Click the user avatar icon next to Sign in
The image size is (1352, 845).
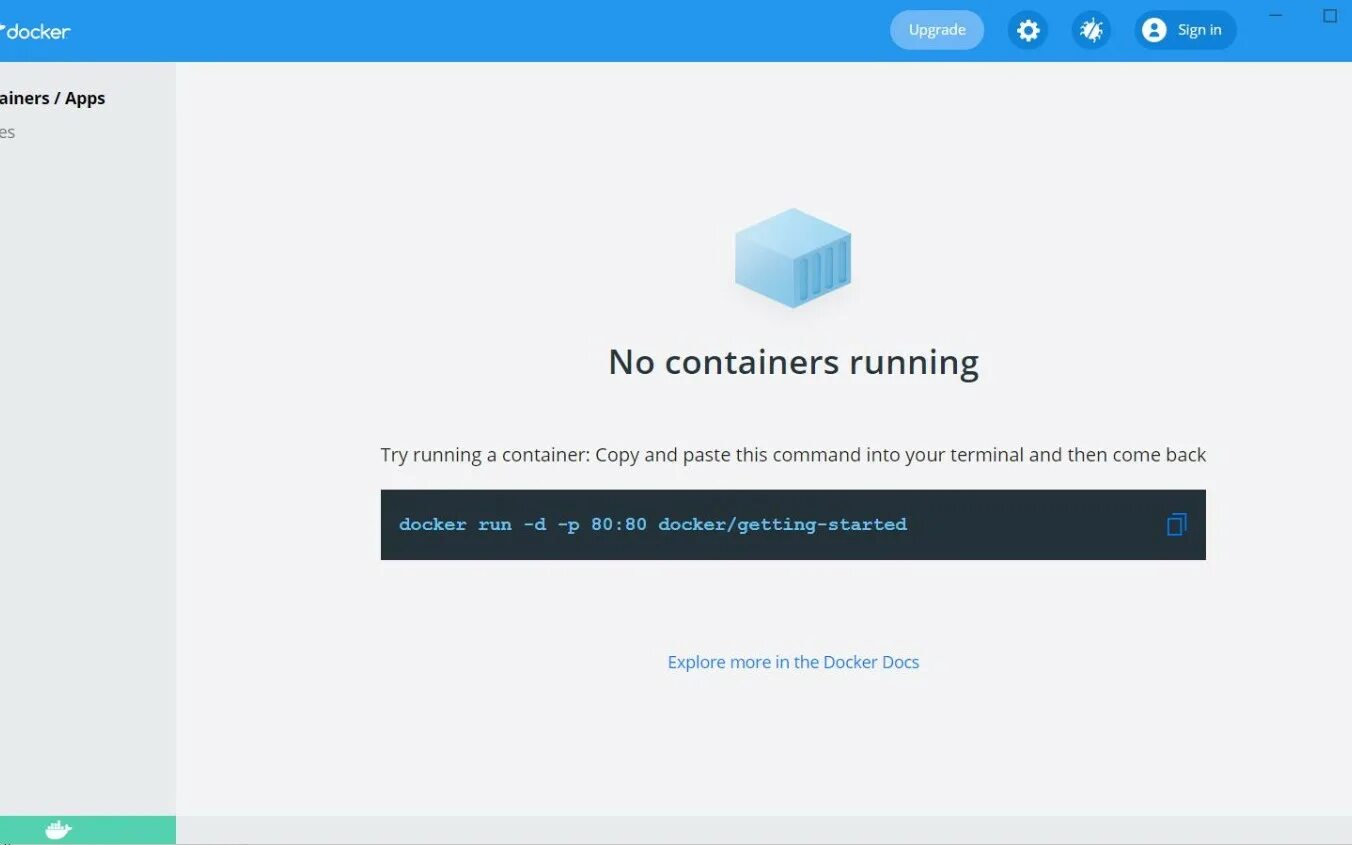[1155, 30]
